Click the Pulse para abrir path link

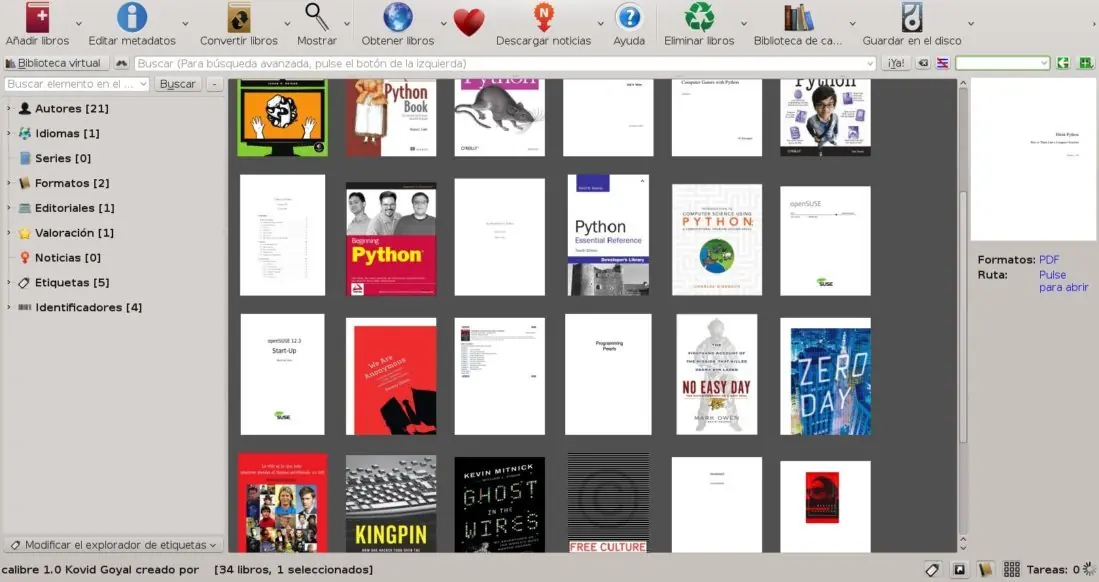pos(1063,281)
